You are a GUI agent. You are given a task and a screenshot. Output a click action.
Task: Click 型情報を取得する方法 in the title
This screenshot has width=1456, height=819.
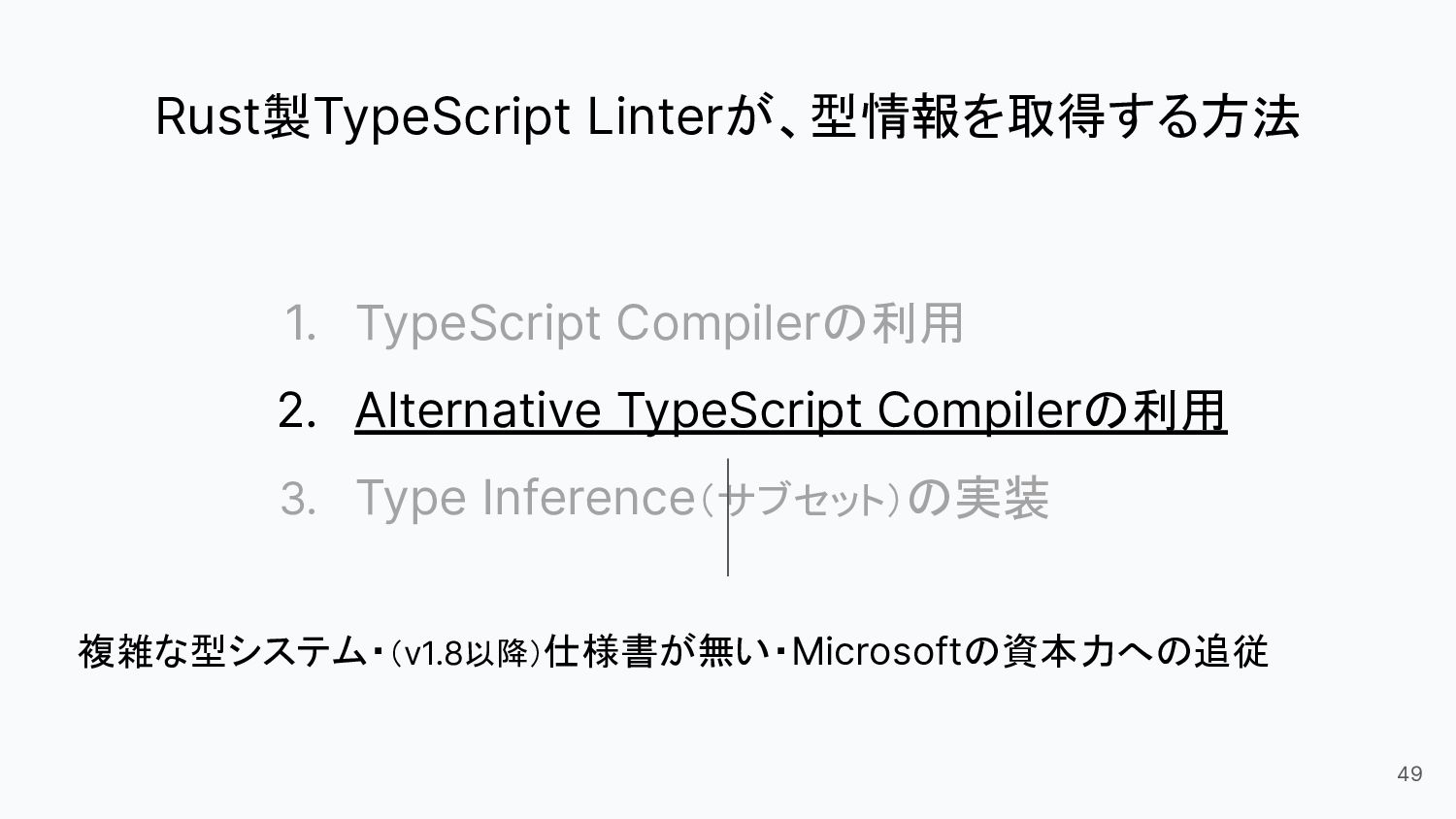(x=1054, y=116)
